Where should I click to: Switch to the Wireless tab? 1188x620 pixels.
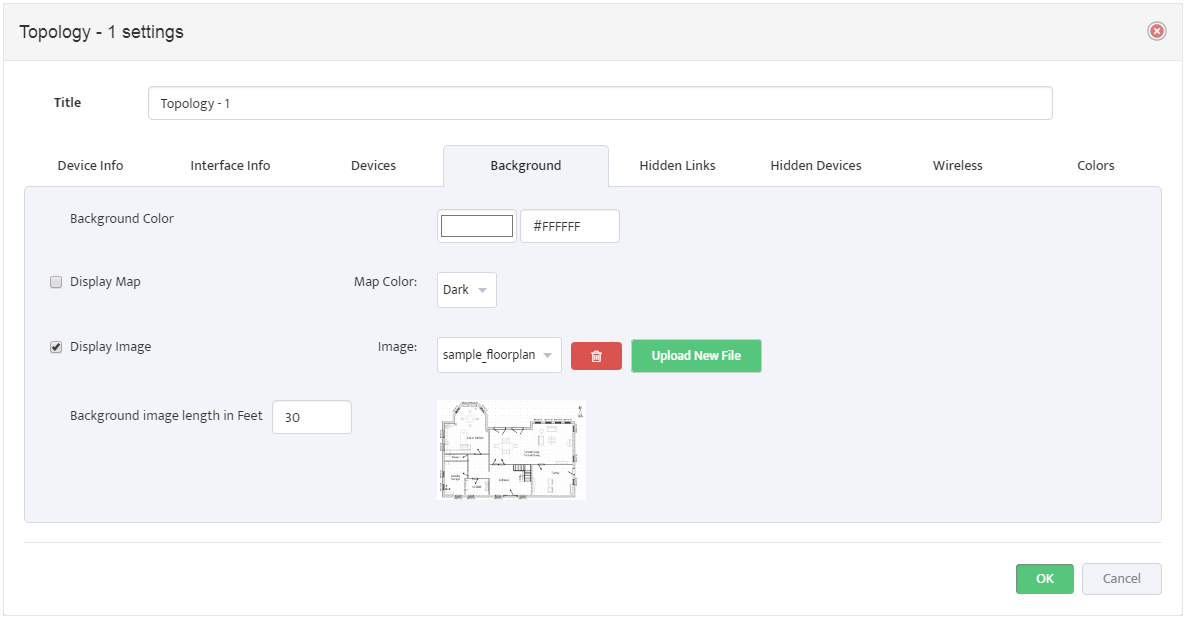click(958, 165)
